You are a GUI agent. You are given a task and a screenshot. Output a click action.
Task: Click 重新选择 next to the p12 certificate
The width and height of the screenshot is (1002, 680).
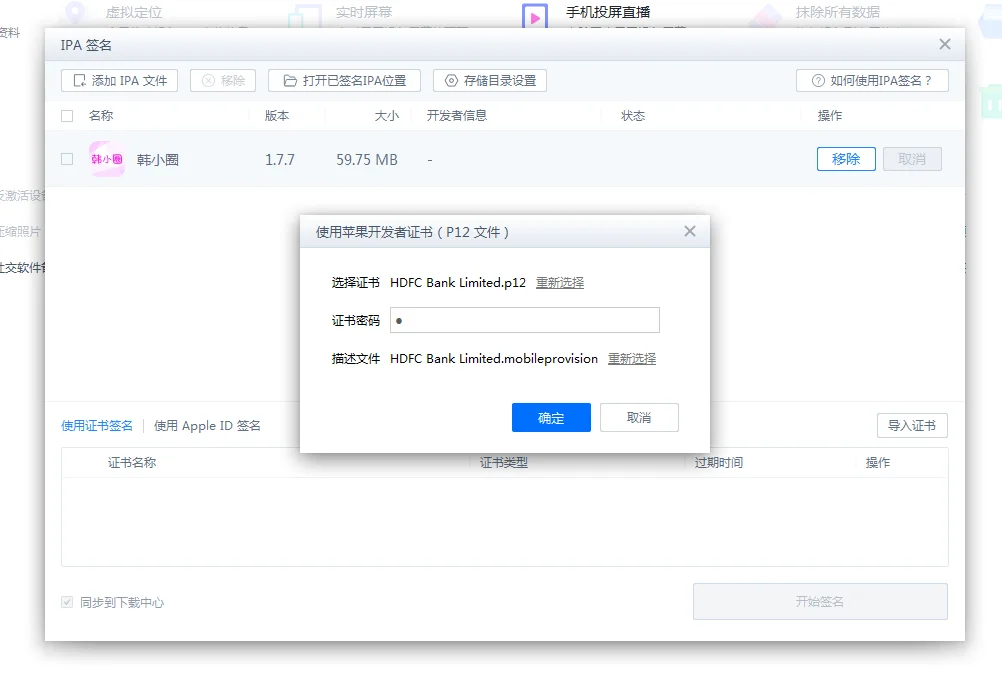[x=560, y=283]
